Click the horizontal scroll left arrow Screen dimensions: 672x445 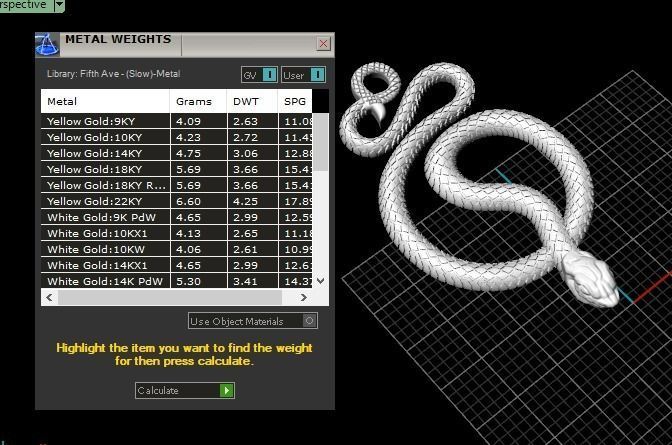[49, 297]
